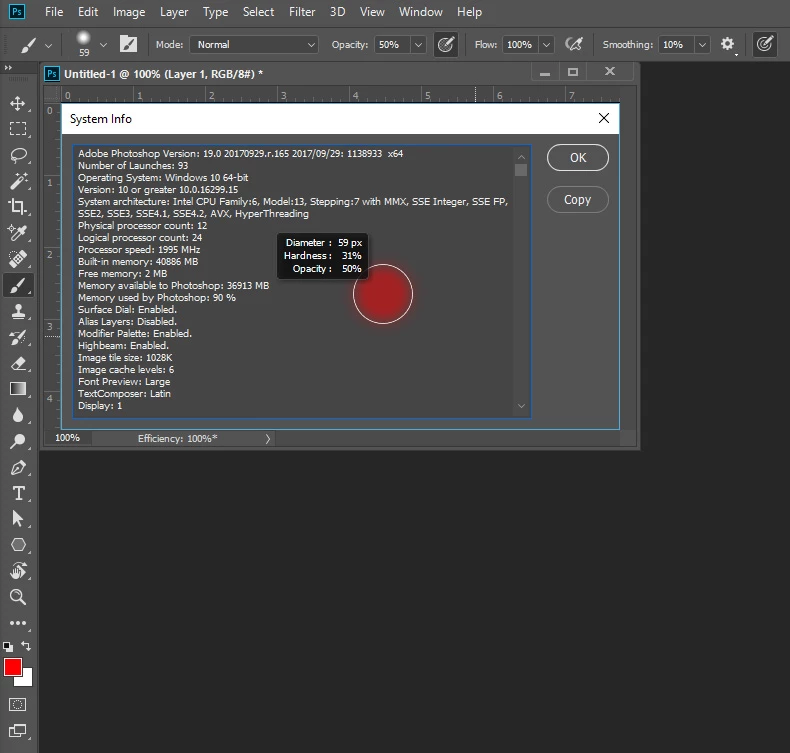Select the Lasso tool

[x=18, y=155]
